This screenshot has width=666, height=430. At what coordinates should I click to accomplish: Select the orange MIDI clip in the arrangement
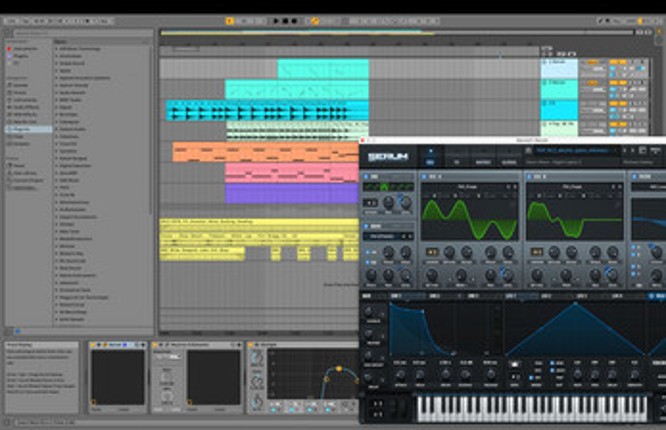point(265,152)
